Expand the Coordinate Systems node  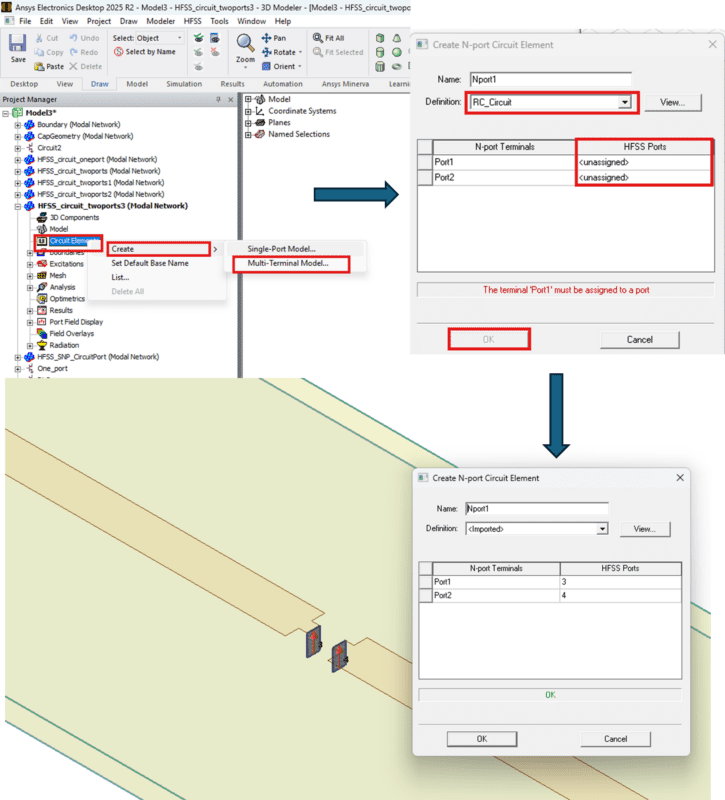click(x=248, y=111)
